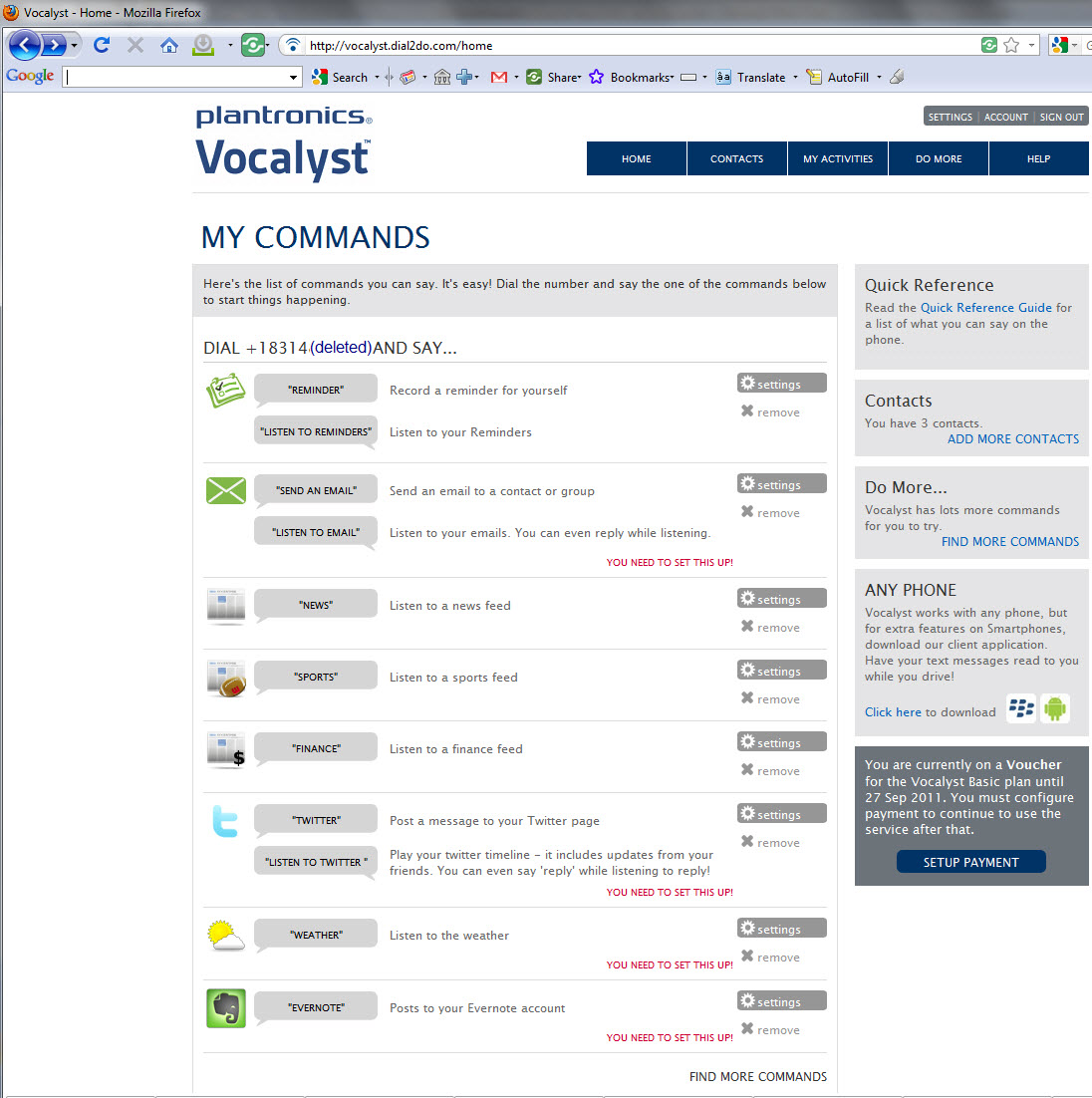Open the Bookmarks dropdown in Google toolbar
Viewport: 1092px width, 1098px height.
642,77
